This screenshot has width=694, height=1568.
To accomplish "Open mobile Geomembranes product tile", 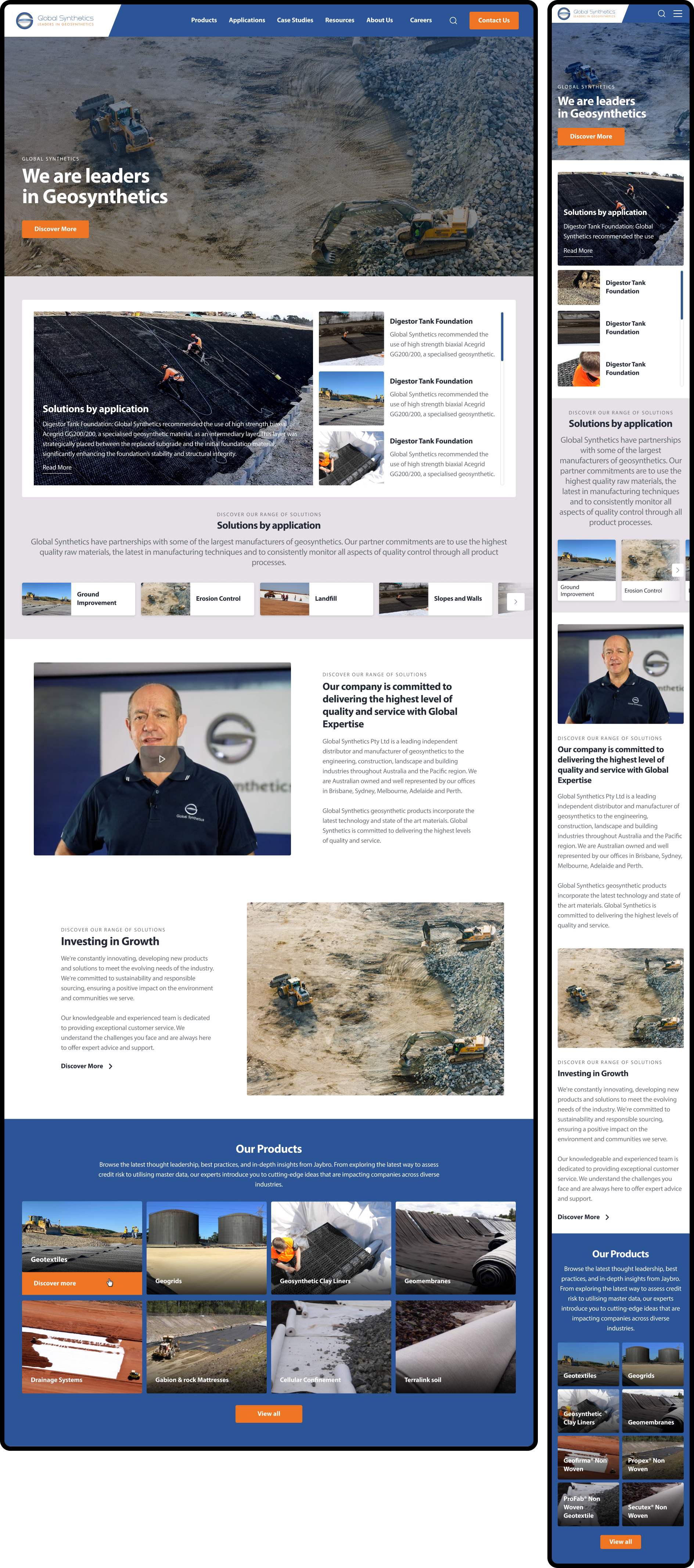I will (652, 1411).
